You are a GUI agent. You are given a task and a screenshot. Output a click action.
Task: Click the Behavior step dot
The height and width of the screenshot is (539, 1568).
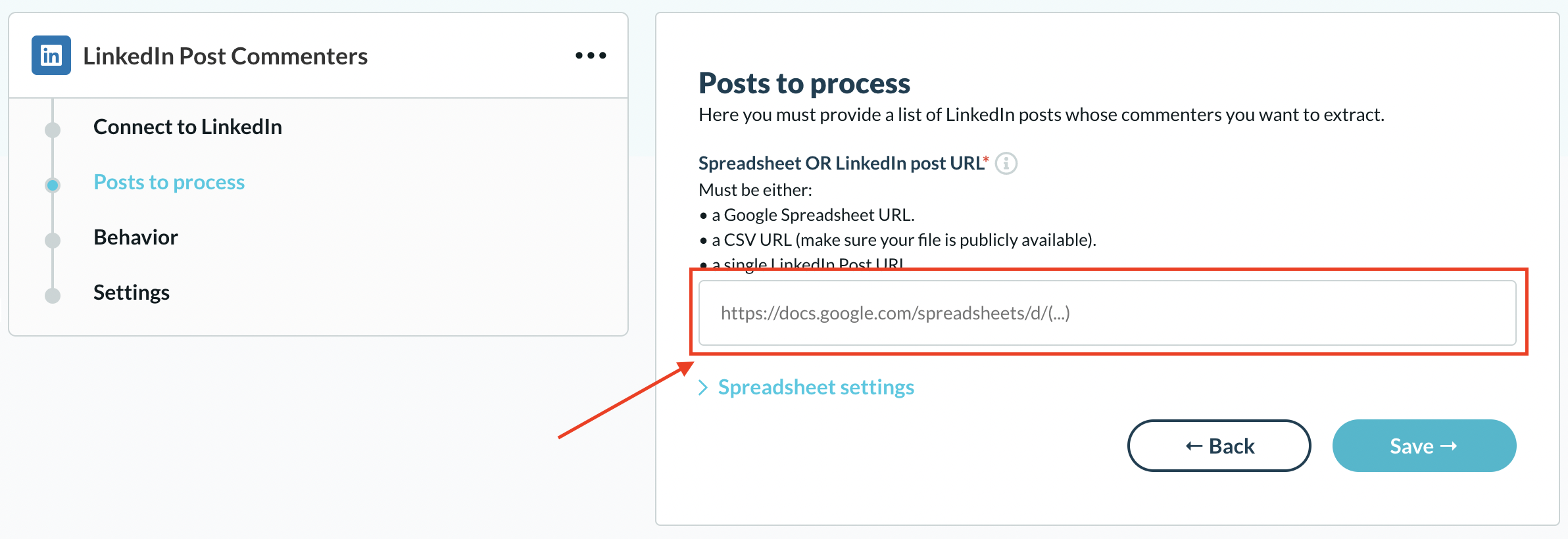point(53,240)
